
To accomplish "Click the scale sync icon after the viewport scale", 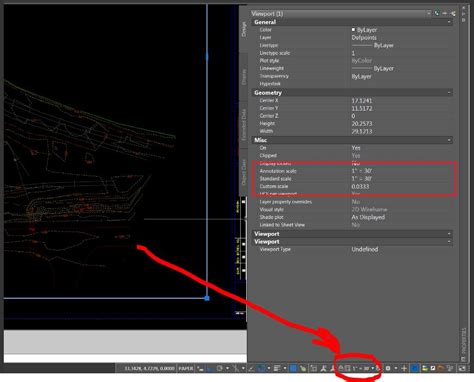I will (x=378, y=368).
